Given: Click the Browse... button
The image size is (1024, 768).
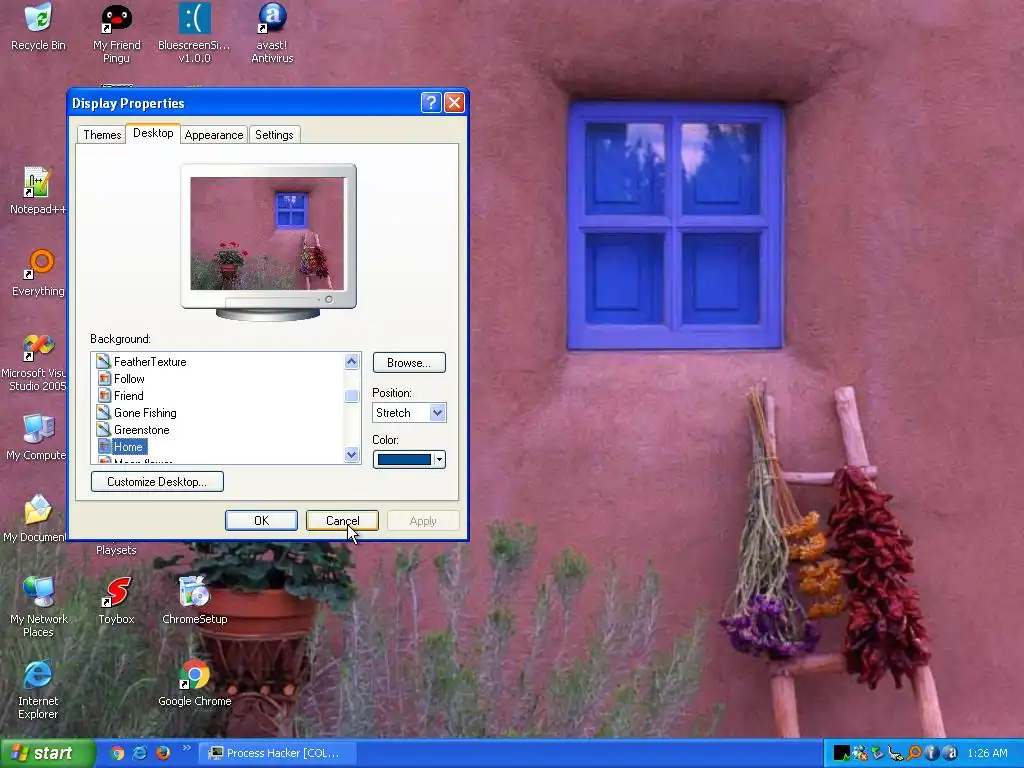Looking at the screenshot, I should 409,362.
